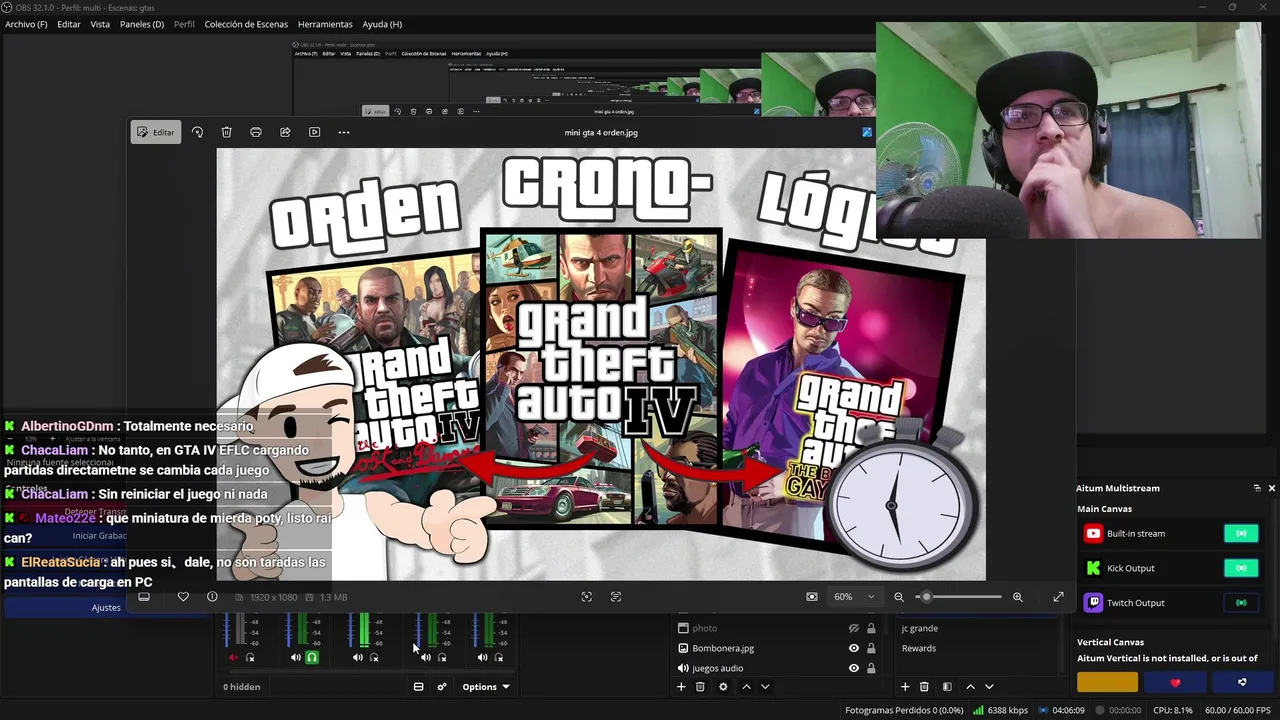Delete mini gta 4 orden.jpg with trash icon
The width and height of the screenshot is (1280, 720).
227,132
